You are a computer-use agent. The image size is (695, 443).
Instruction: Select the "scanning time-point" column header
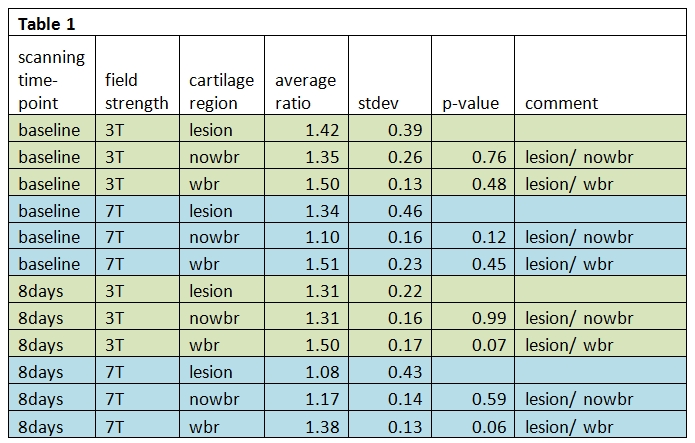(x=52, y=80)
